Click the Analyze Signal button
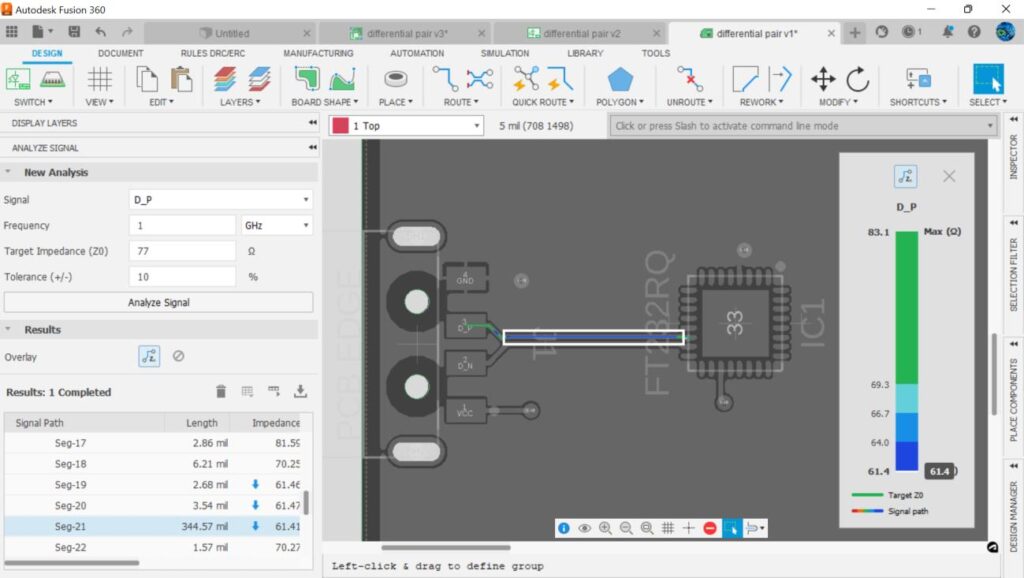Viewport: 1024px width, 578px height. coord(158,302)
